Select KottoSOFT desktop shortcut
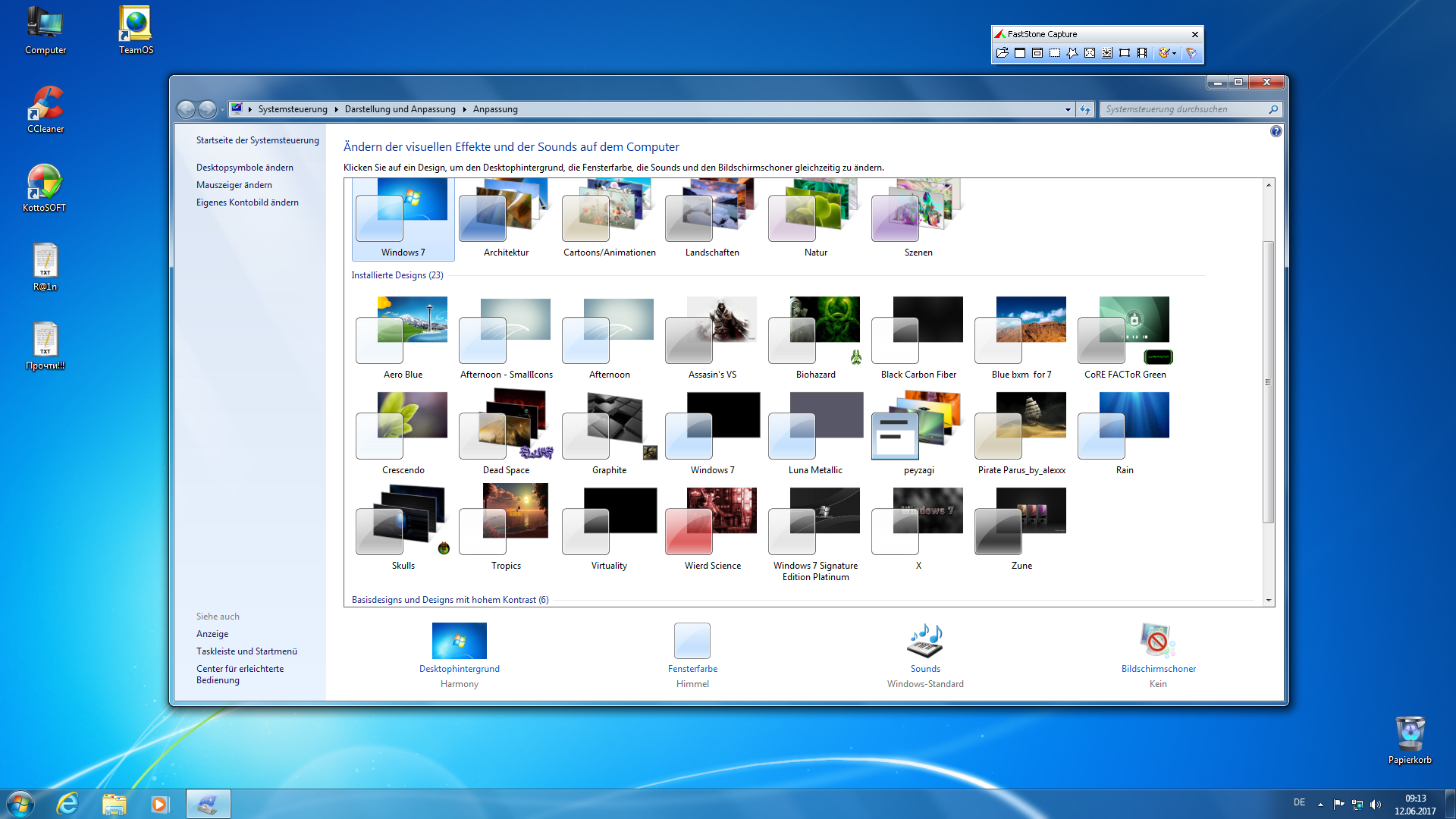Viewport: 1456px width, 819px height. click(x=45, y=188)
